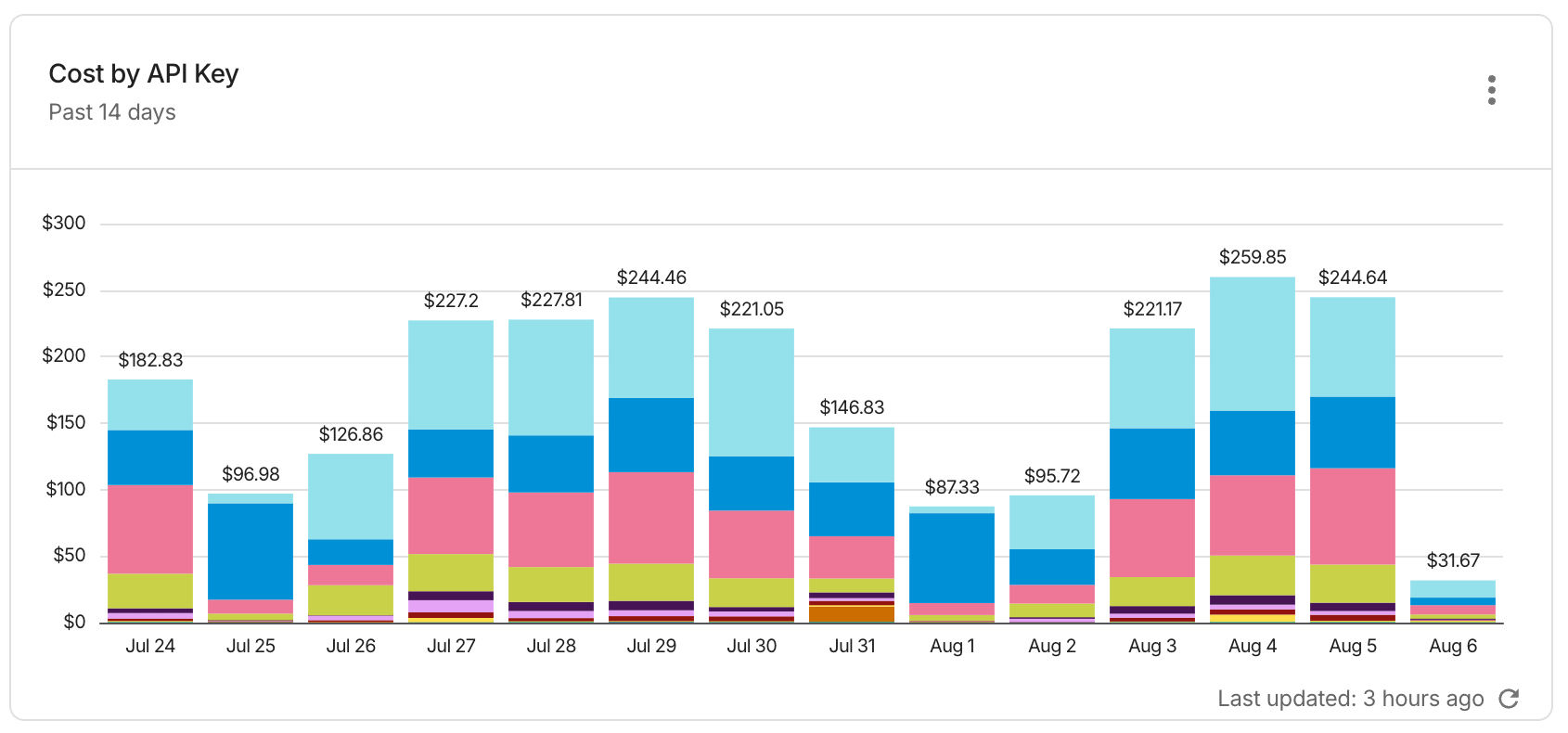The height and width of the screenshot is (733, 1568).
Task: Select the pink segment of Aug 5 bar
Action: click(x=1353, y=517)
